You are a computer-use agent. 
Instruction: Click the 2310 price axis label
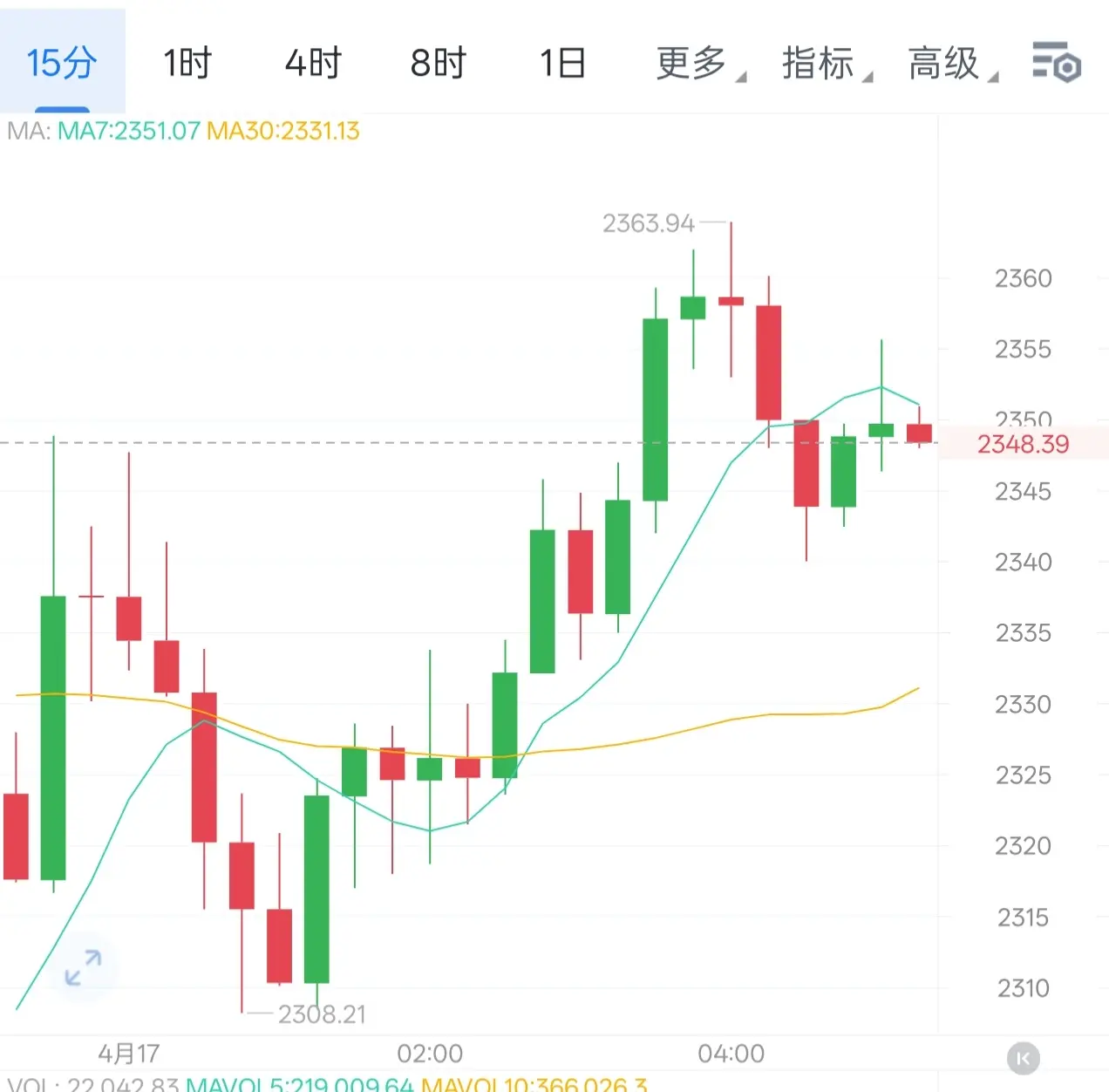tap(1024, 987)
